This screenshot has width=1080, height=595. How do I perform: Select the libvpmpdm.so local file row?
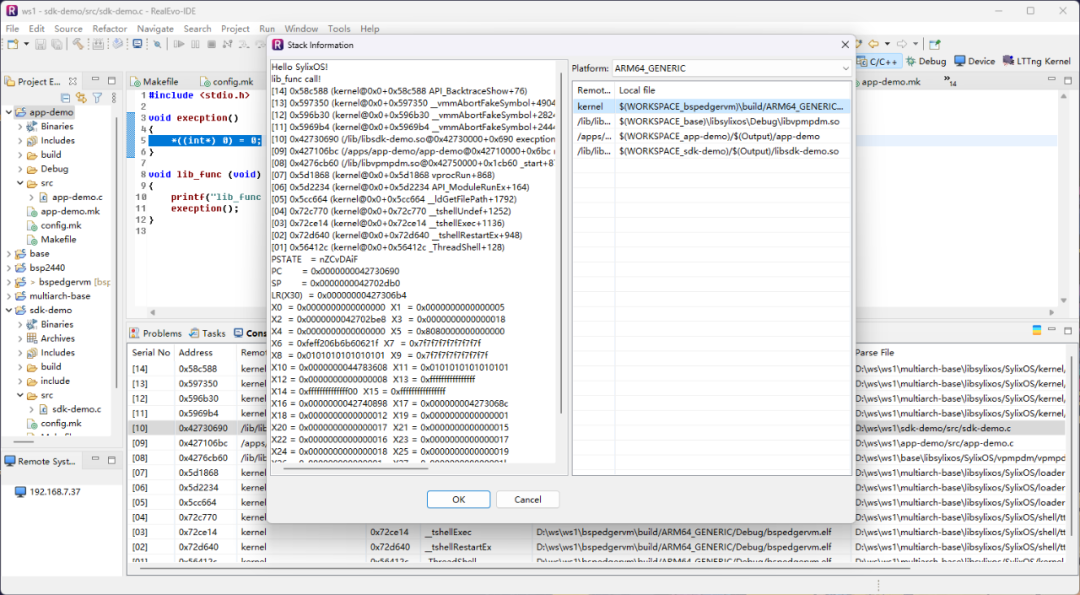pos(712,121)
